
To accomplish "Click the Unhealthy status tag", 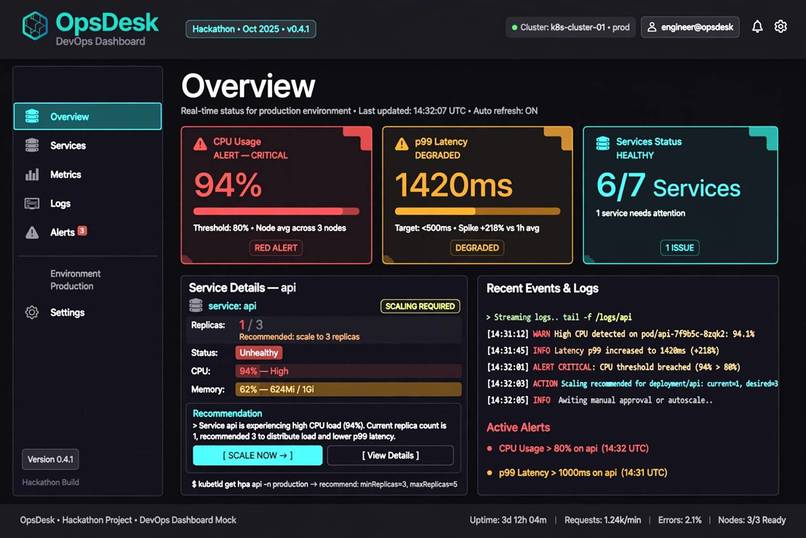I will click(x=259, y=353).
